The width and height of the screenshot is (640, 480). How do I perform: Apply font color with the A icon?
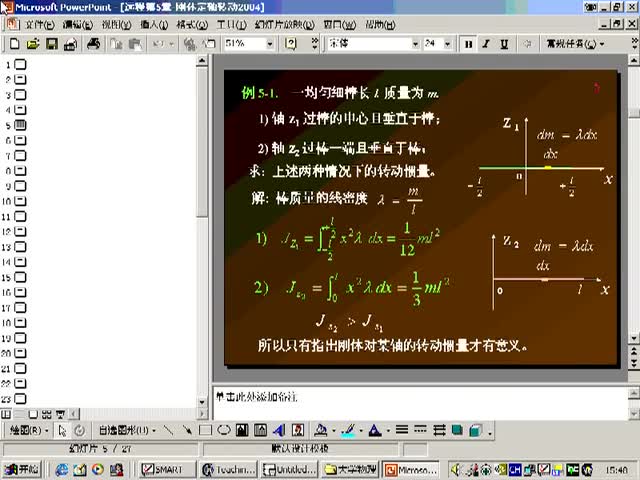375,430
